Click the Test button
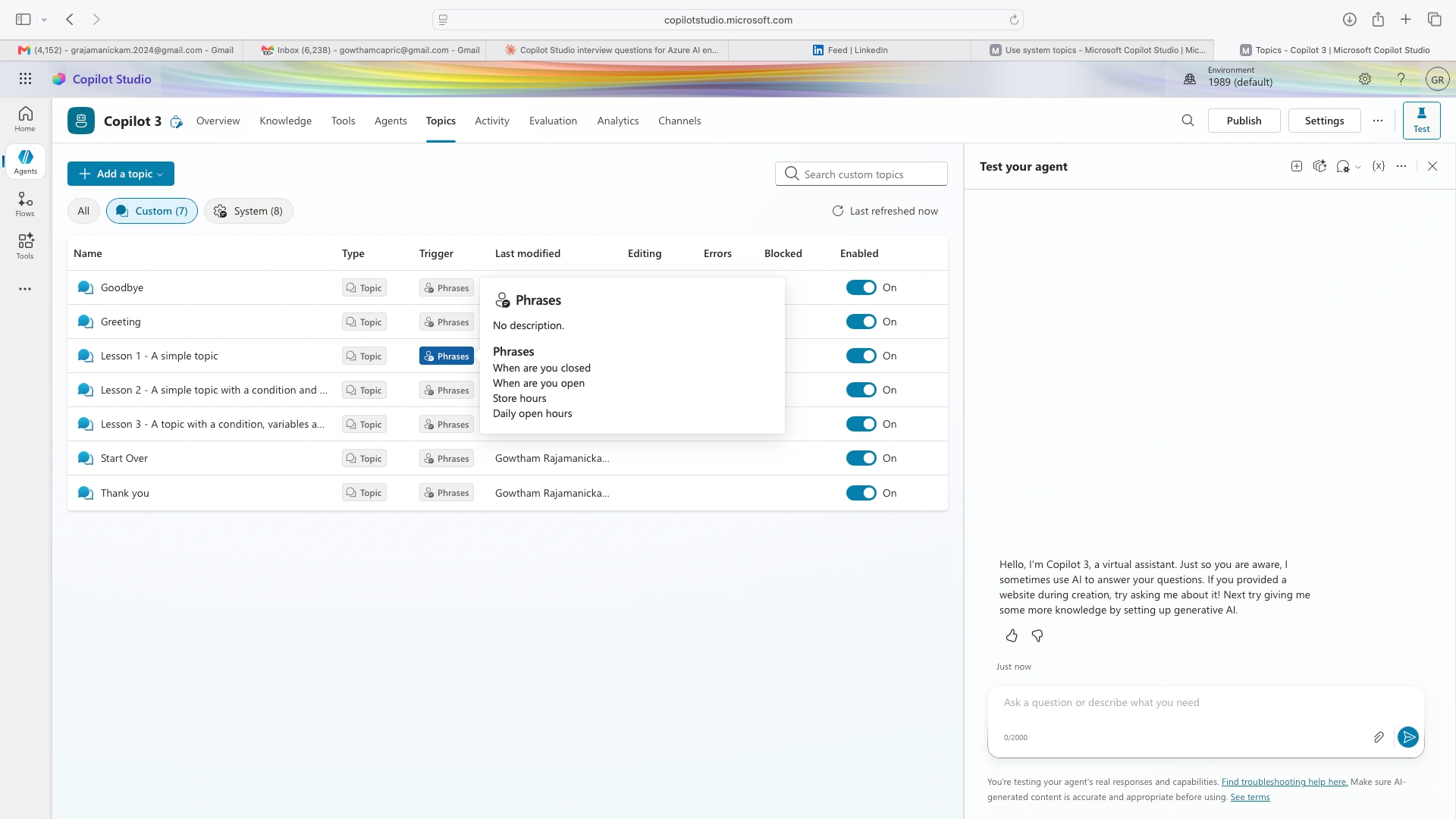The height and width of the screenshot is (819, 1456). tap(1422, 121)
